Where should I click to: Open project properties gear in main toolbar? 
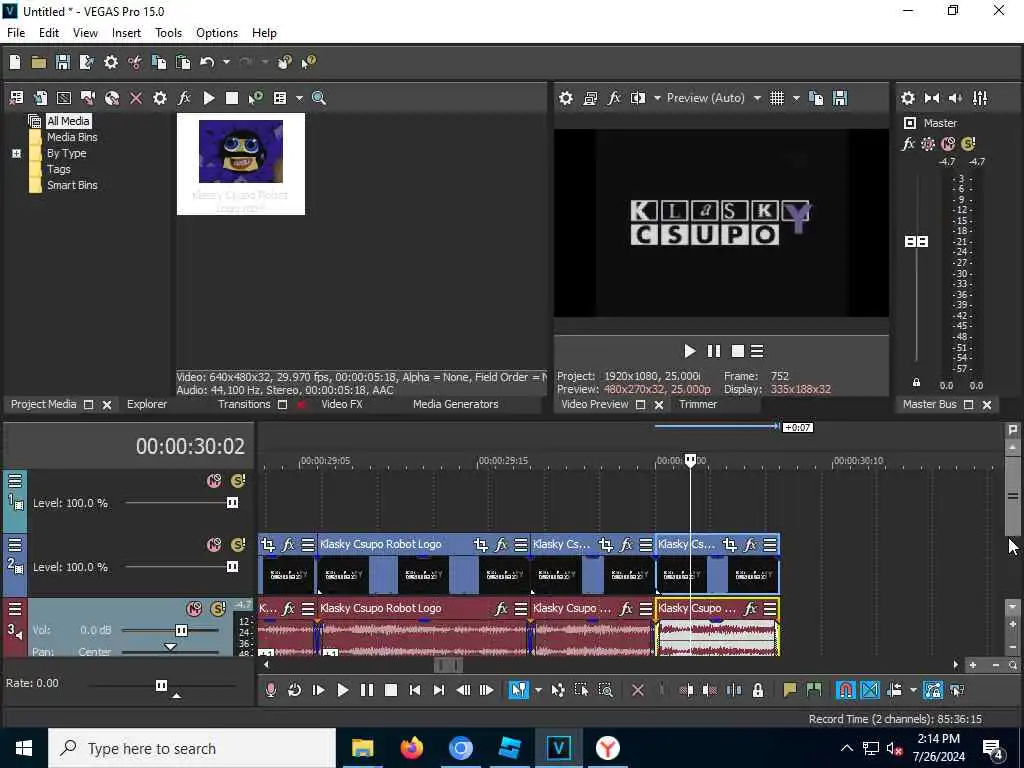tap(111, 62)
